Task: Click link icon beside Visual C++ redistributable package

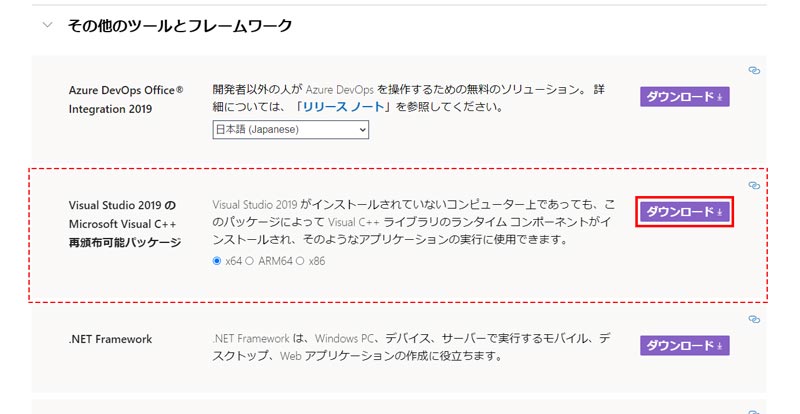Action: [754, 186]
